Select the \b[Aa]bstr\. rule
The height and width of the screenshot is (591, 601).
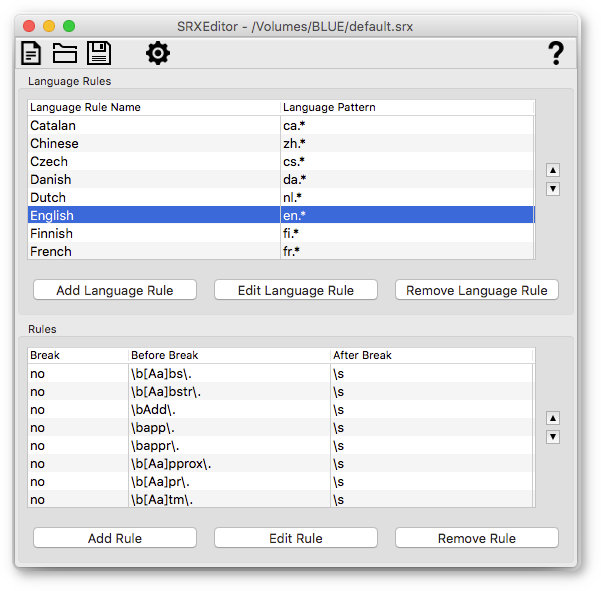pyautogui.click(x=281, y=391)
